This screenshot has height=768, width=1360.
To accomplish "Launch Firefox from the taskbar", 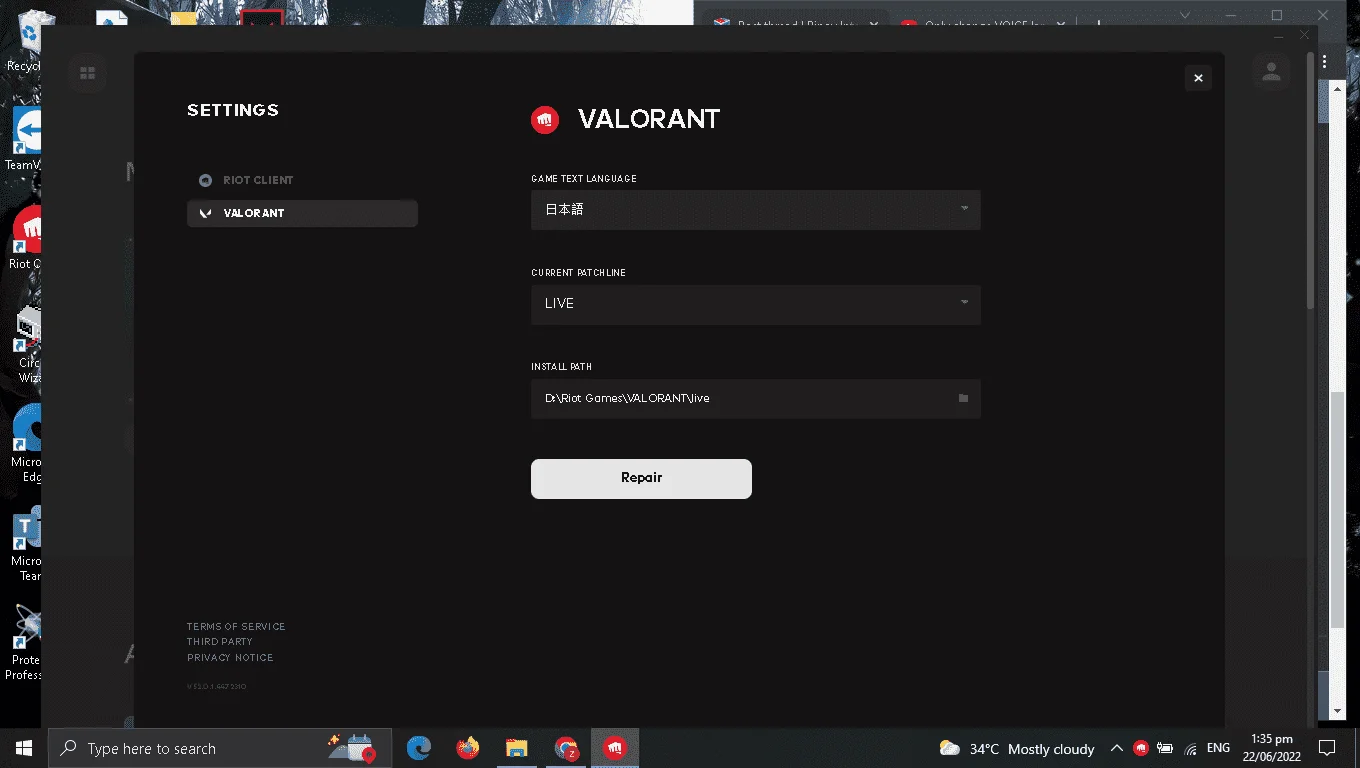I will [467, 748].
